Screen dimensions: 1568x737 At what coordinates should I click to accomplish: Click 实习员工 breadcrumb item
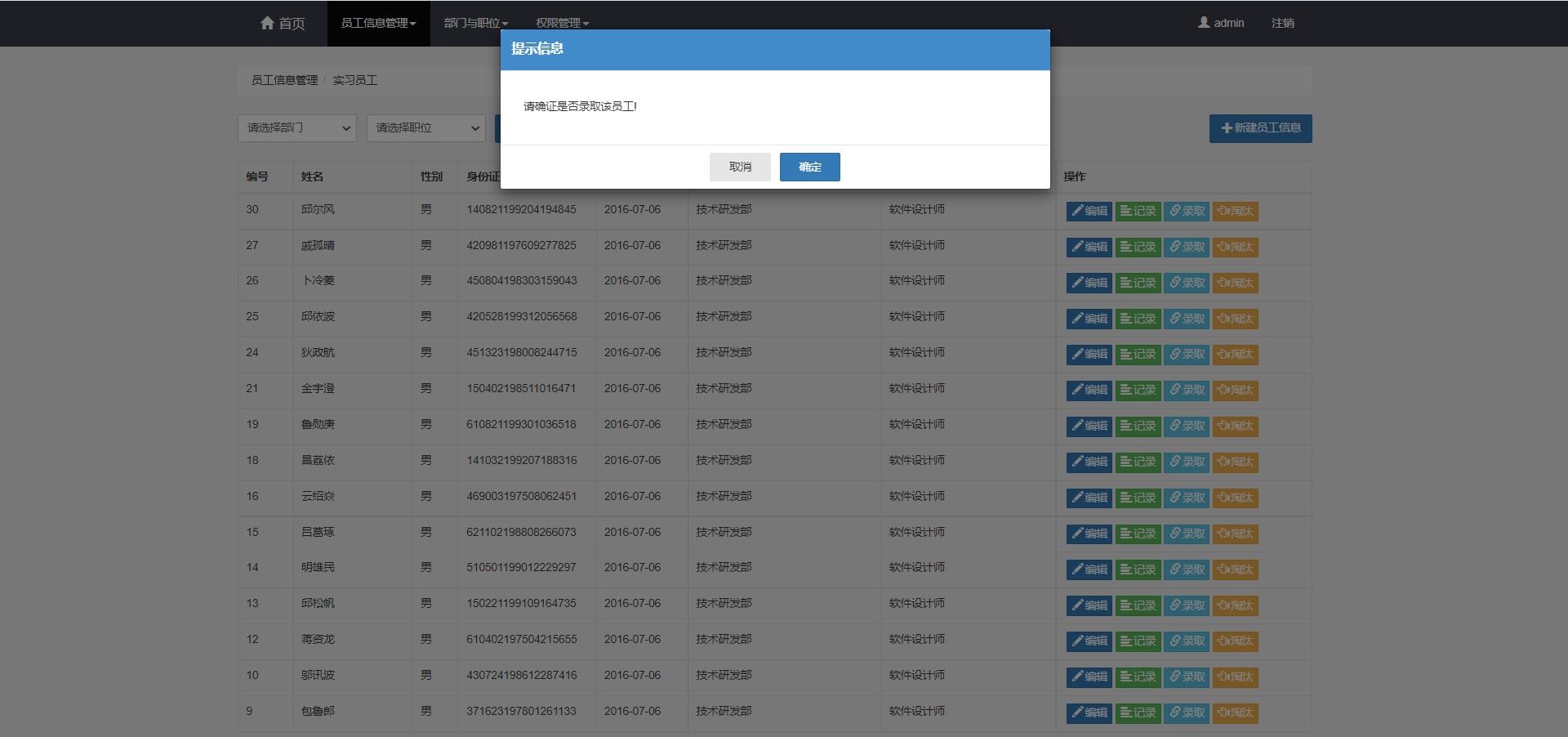tap(354, 80)
